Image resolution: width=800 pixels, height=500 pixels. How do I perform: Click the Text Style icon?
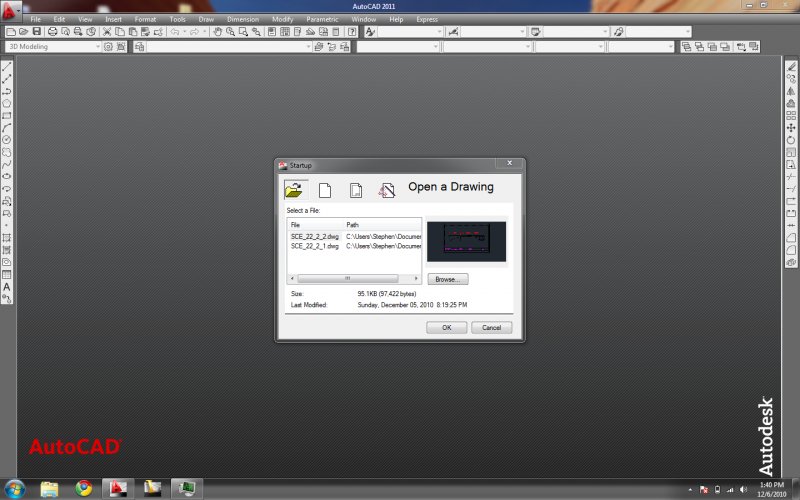point(370,32)
